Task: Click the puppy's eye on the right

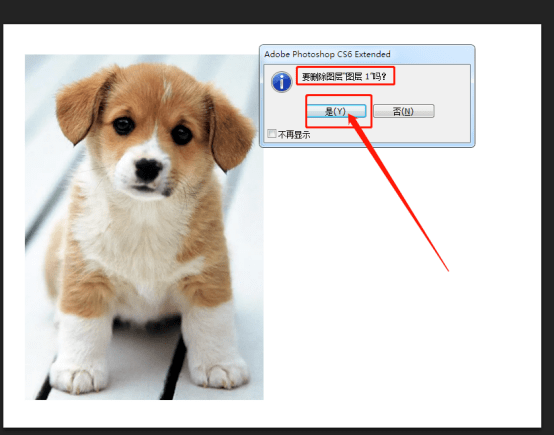Action: tap(182, 134)
